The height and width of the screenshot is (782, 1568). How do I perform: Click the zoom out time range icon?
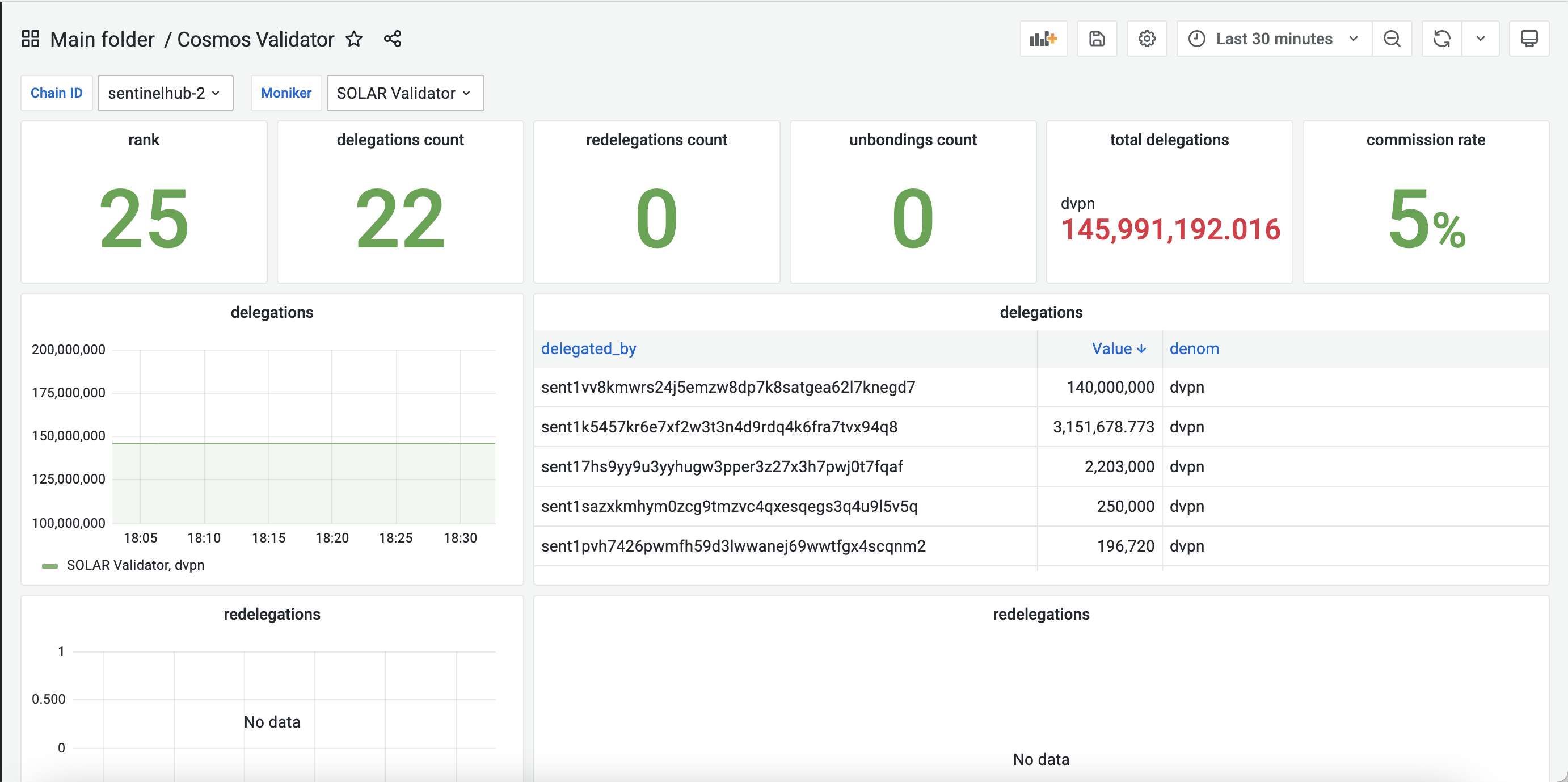(x=1392, y=39)
